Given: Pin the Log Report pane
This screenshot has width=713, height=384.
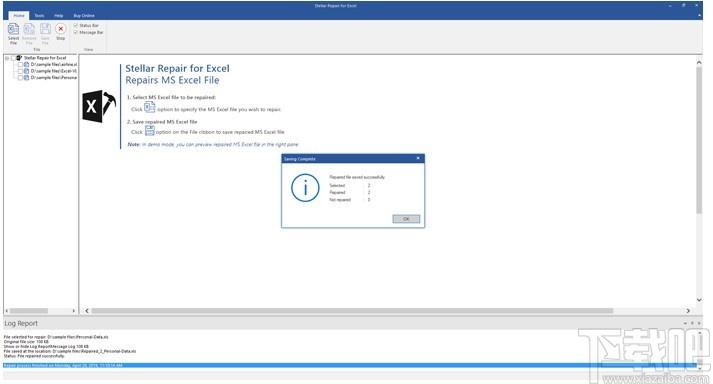Looking at the screenshot, I should [693, 323].
